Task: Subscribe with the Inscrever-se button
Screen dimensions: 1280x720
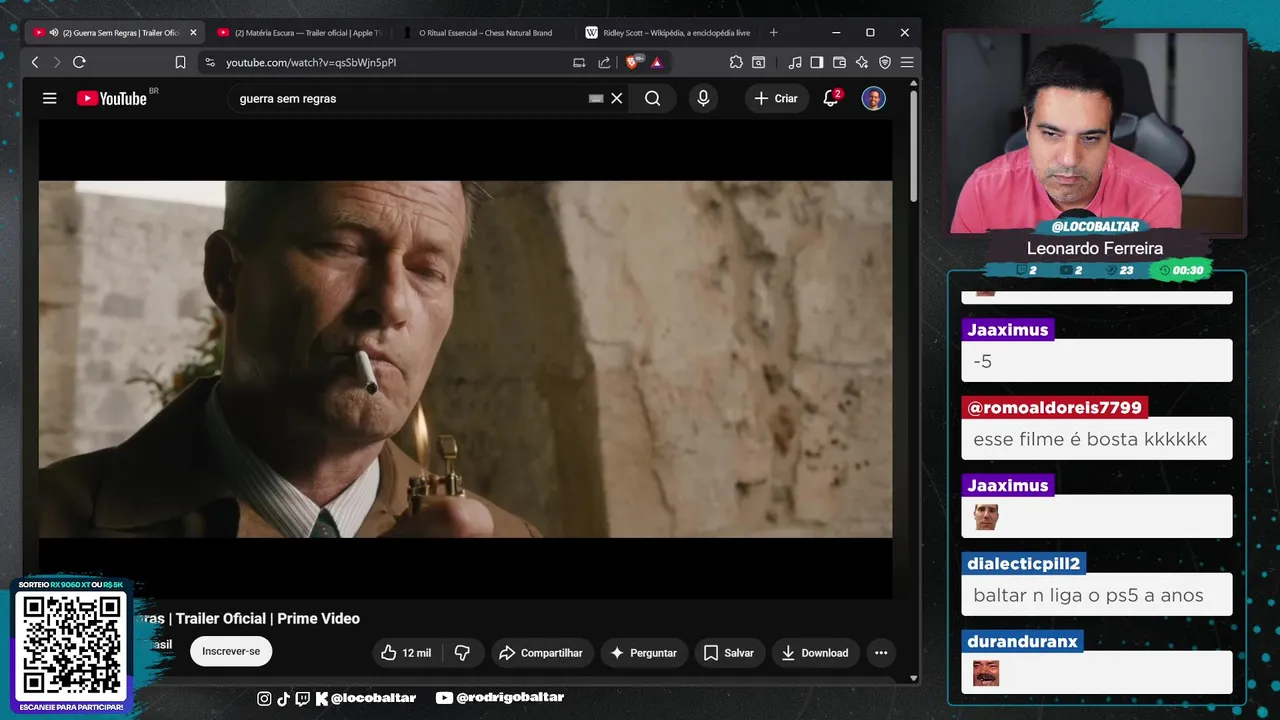Action: click(x=231, y=651)
